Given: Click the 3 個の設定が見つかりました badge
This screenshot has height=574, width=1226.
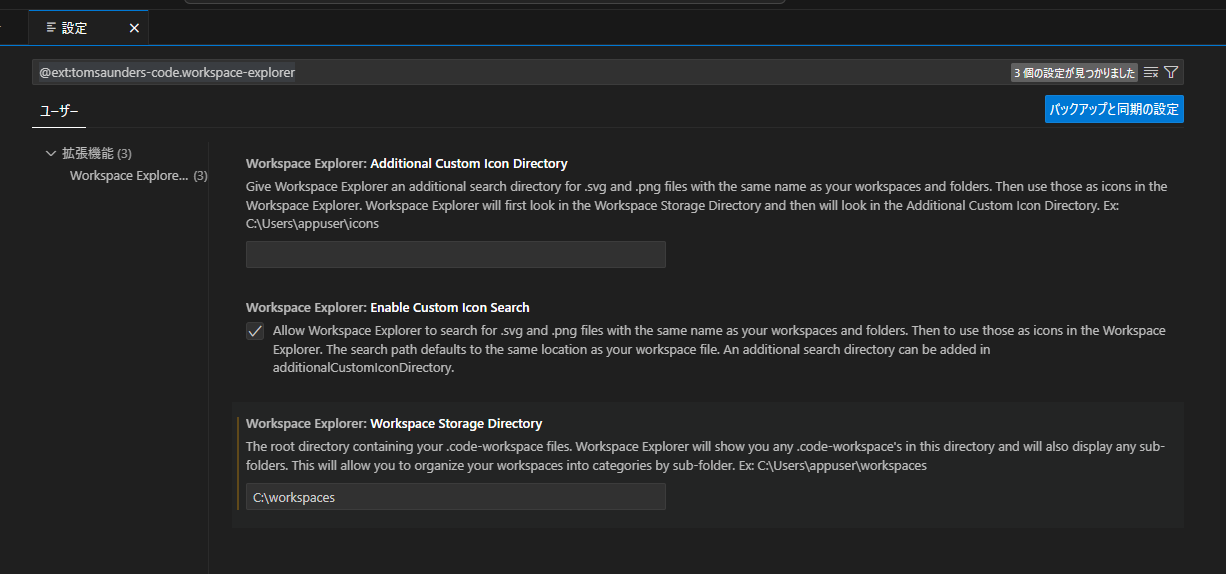Looking at the screenshot, I should (1074, 73).
